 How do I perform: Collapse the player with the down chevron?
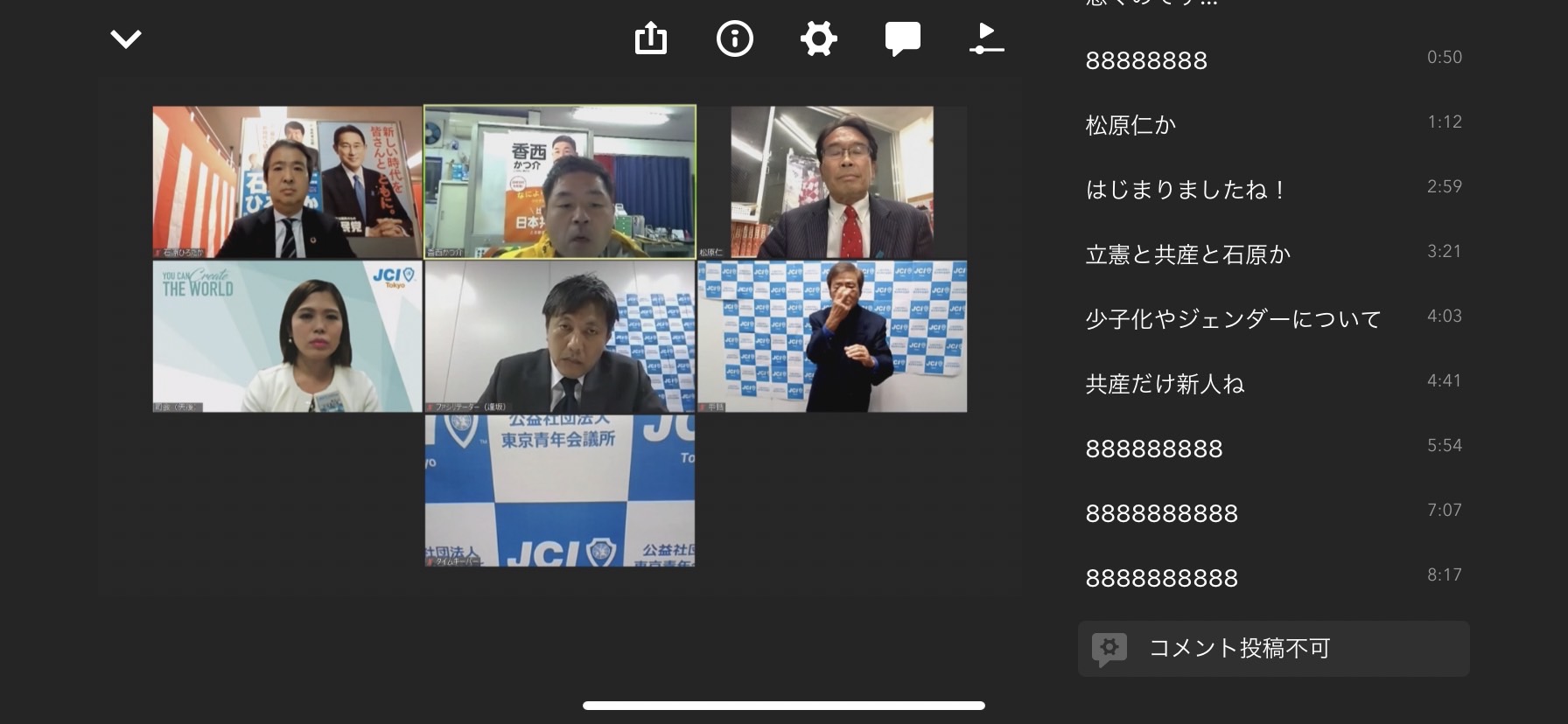click(x=126, y=39)
